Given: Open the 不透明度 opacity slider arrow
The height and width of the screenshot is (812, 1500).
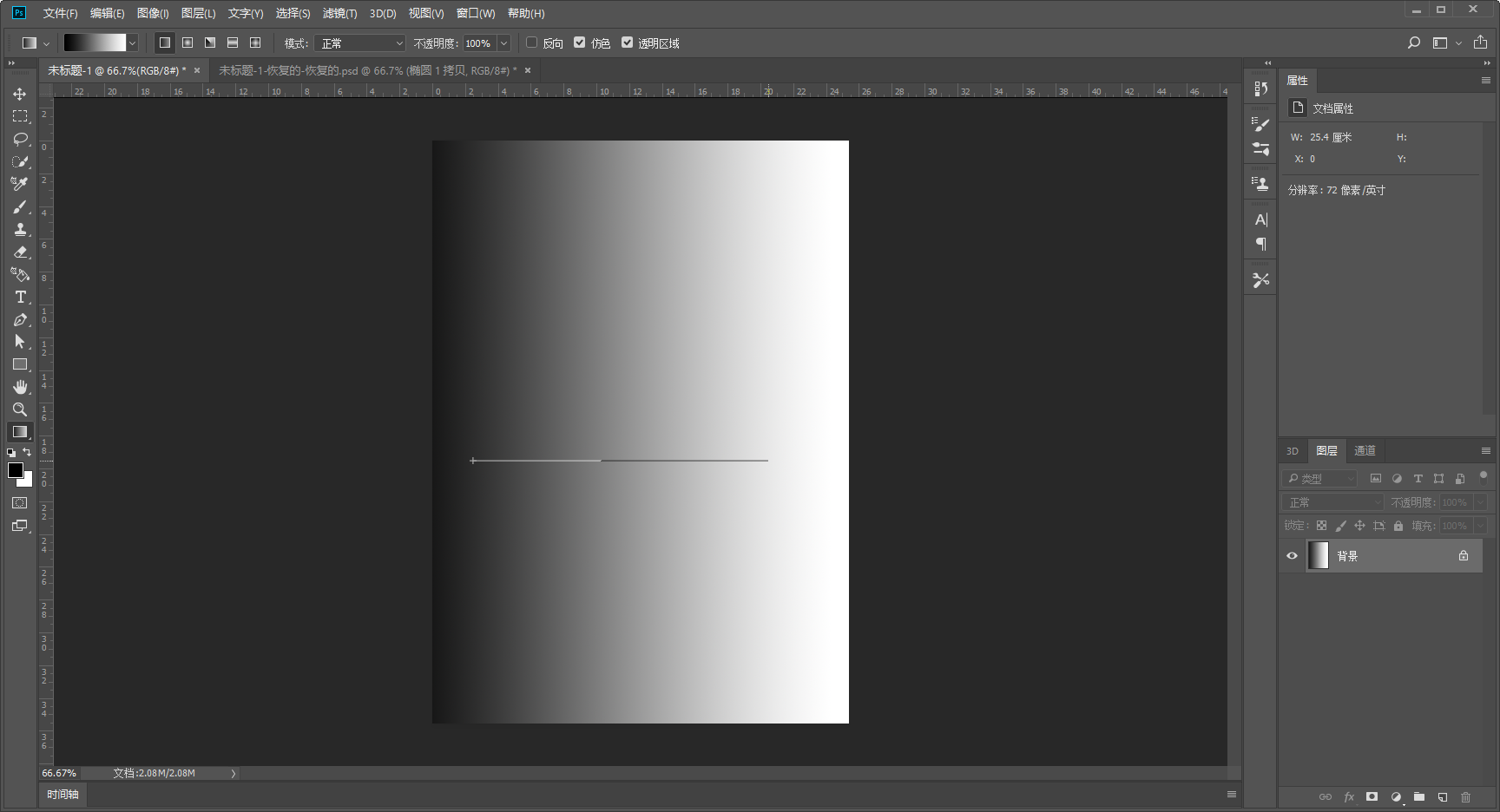Looking at the screenshot, I should click(x=503, y=43).
